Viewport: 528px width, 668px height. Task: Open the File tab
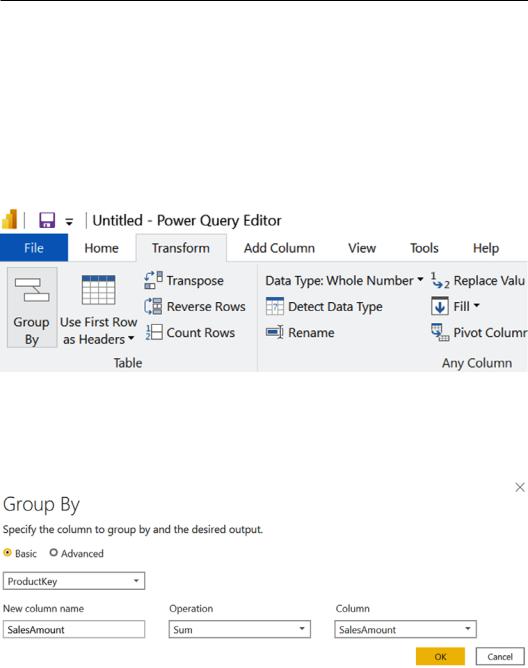point(34,248)
